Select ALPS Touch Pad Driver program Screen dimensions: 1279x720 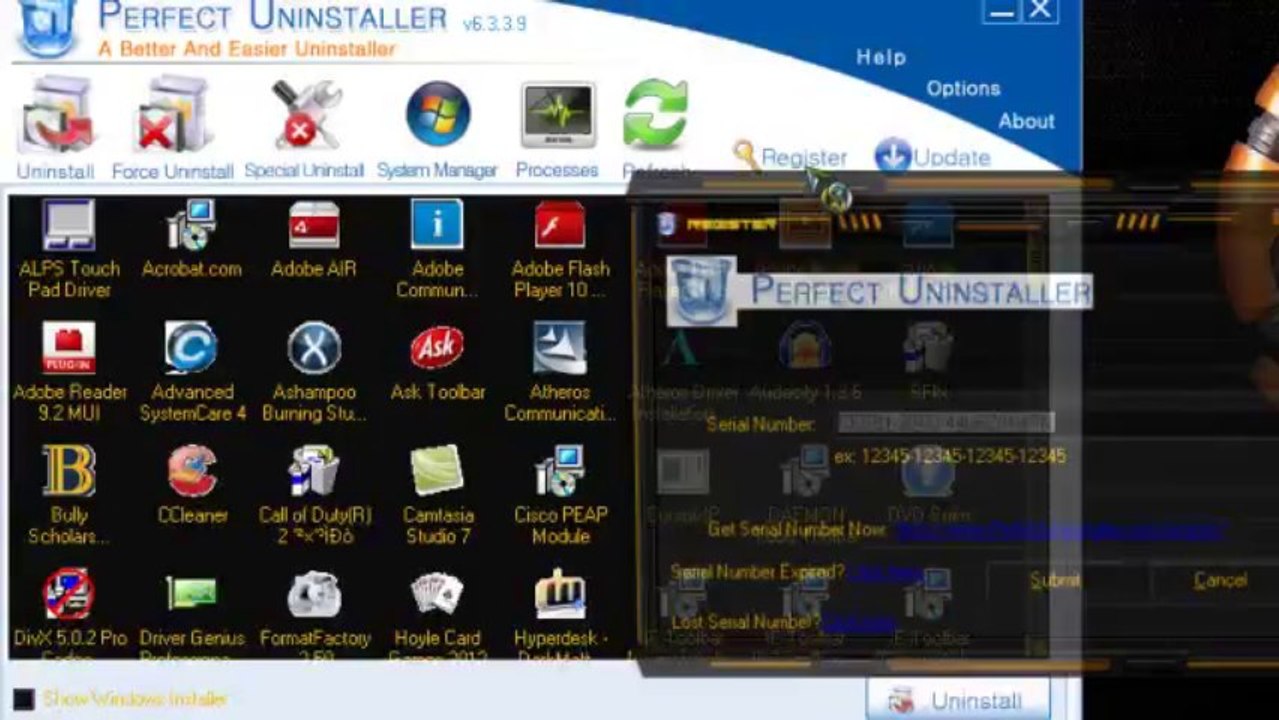pos(69,249)
